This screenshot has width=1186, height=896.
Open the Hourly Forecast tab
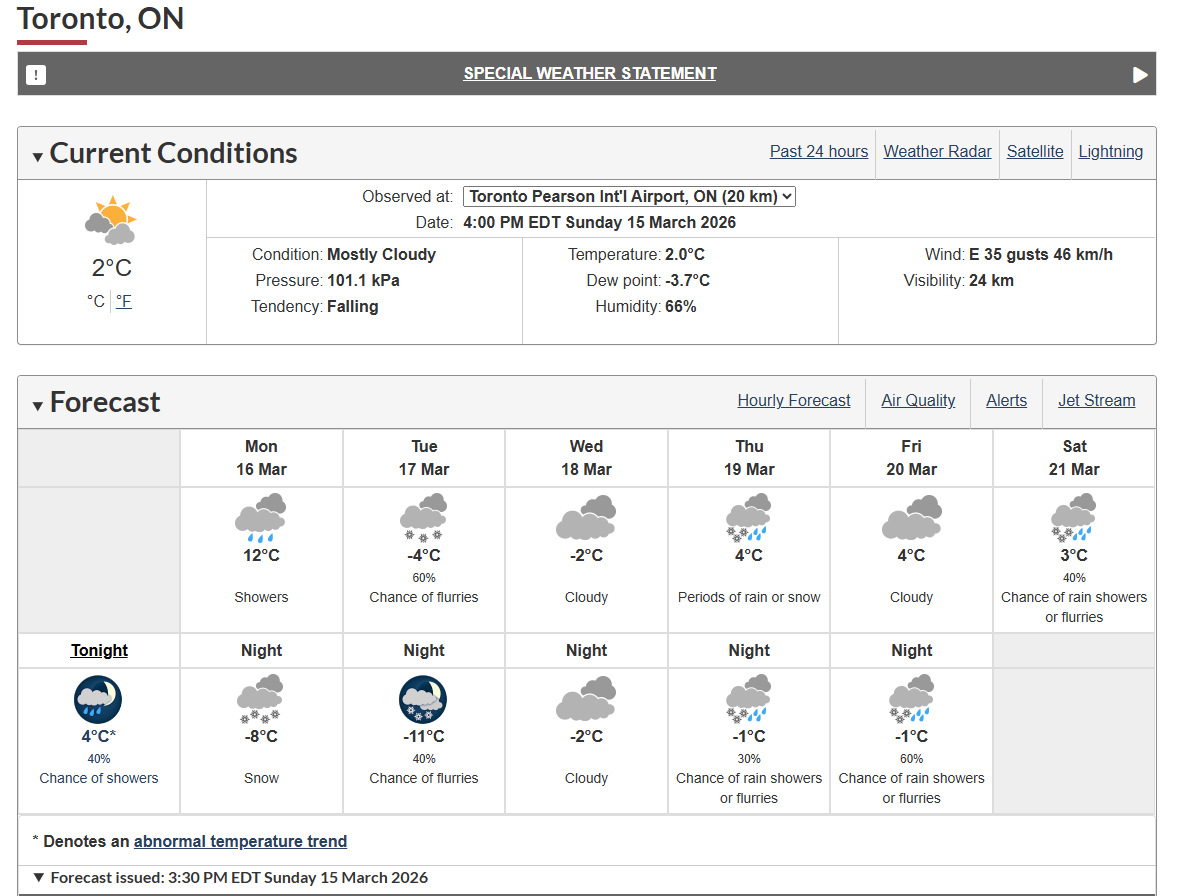794,401
